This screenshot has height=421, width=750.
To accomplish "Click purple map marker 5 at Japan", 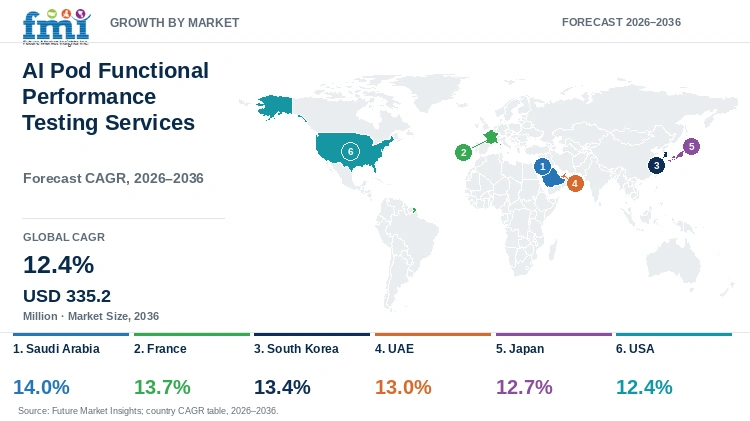I will tap(691, 146).
